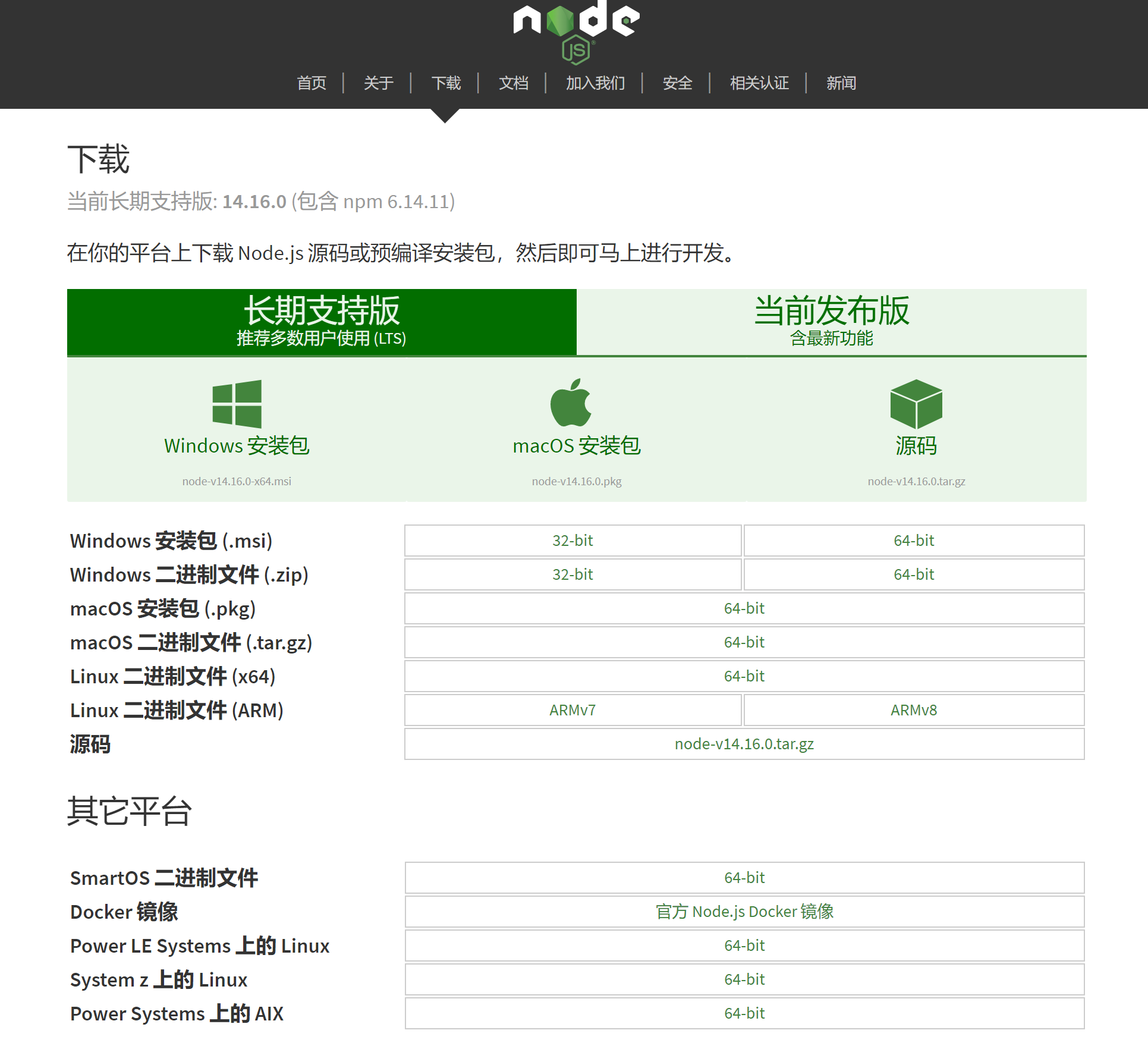Download Linux ARMv8 binary

(914, 710)
